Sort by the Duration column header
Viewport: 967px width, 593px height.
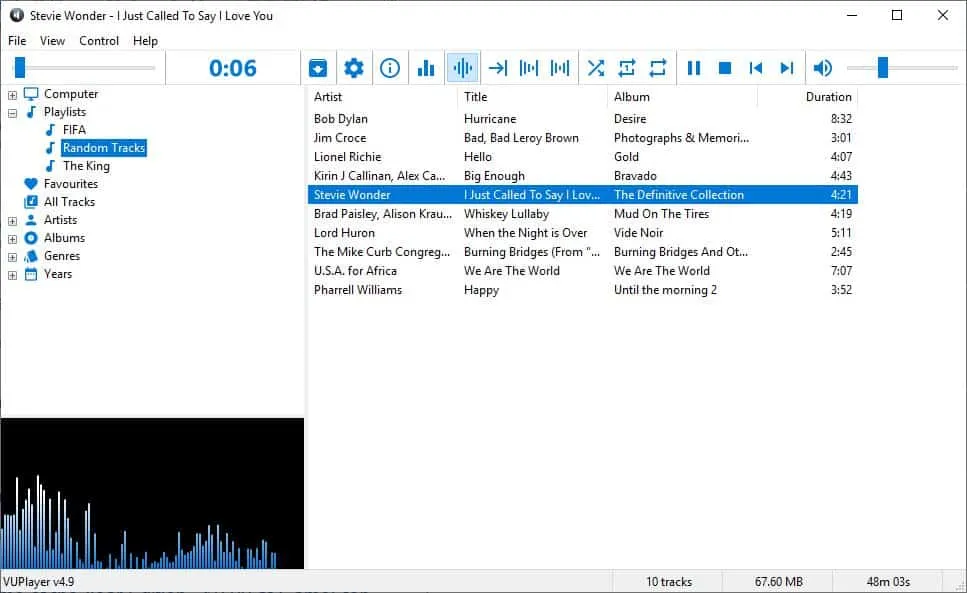[807, 97]
